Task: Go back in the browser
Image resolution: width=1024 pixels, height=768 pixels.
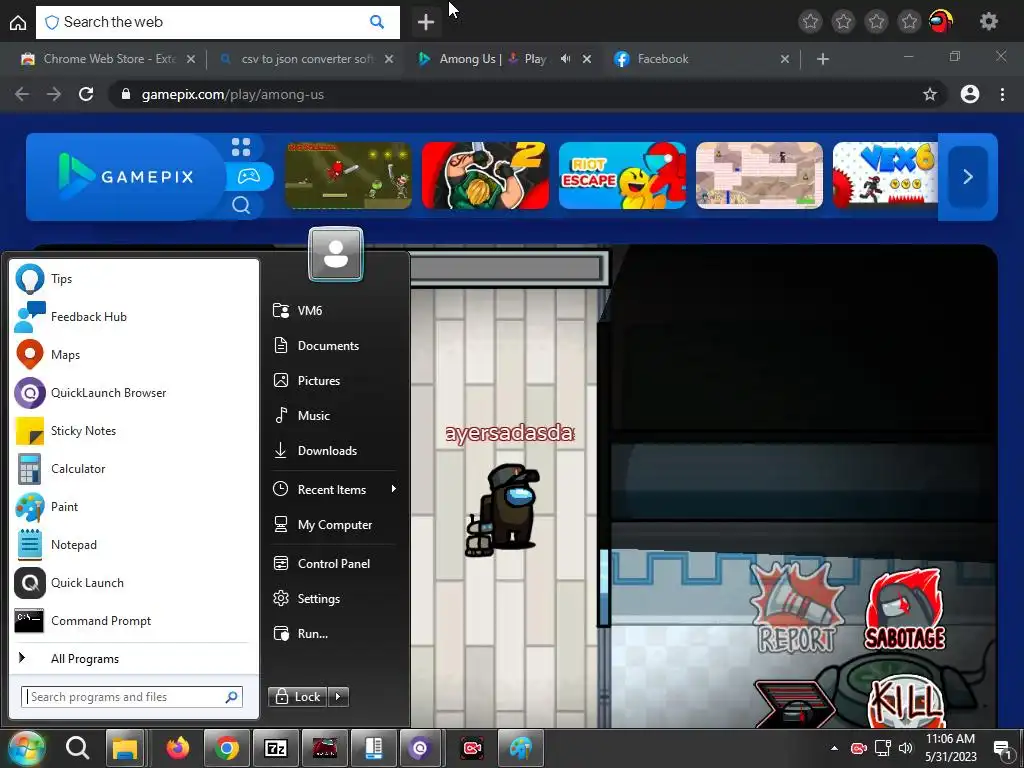Action: click(22, 95)
